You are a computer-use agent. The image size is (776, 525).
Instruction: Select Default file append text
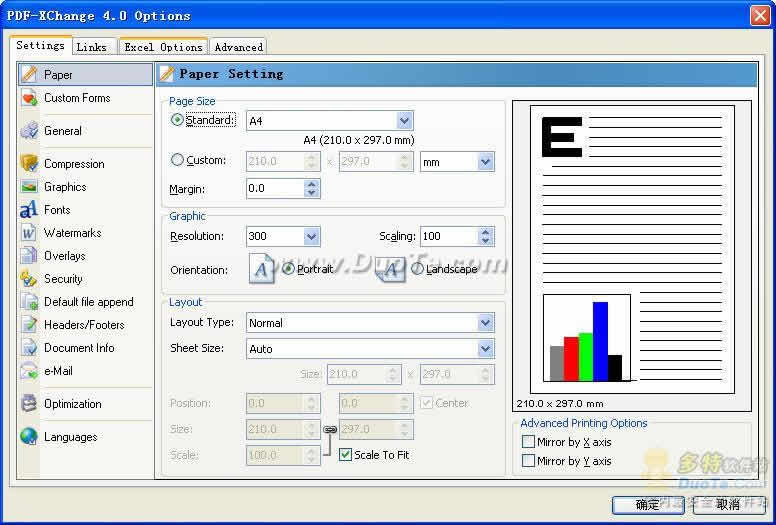(89, 302)
